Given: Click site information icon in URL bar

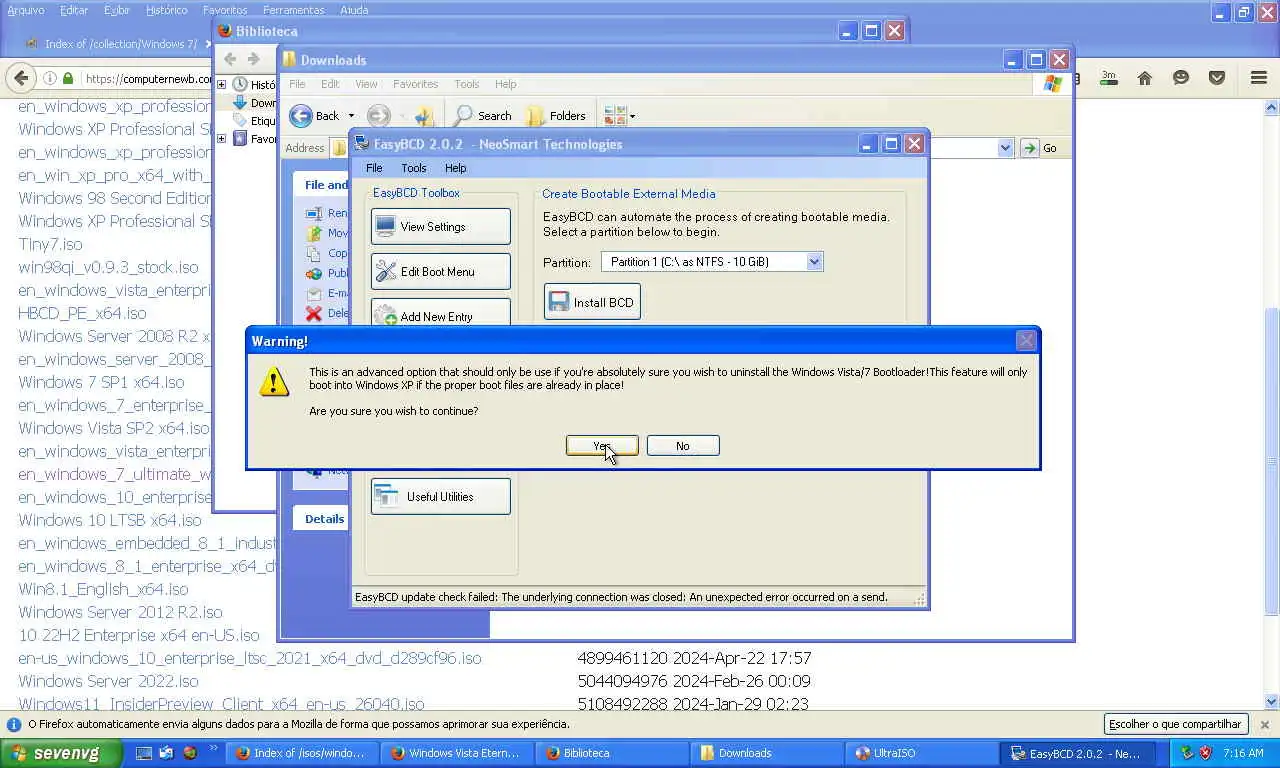Looking at the screenshot, I should (49, 78).
